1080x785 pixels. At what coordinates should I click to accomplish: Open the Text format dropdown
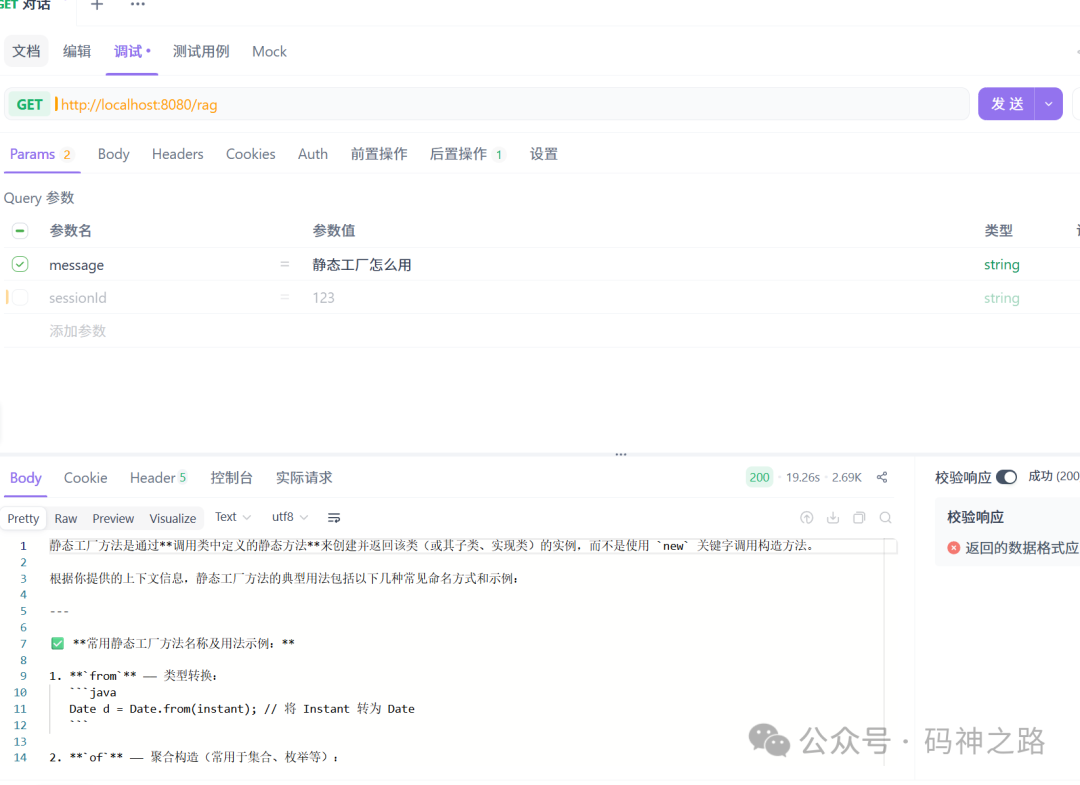coord(232,518)
